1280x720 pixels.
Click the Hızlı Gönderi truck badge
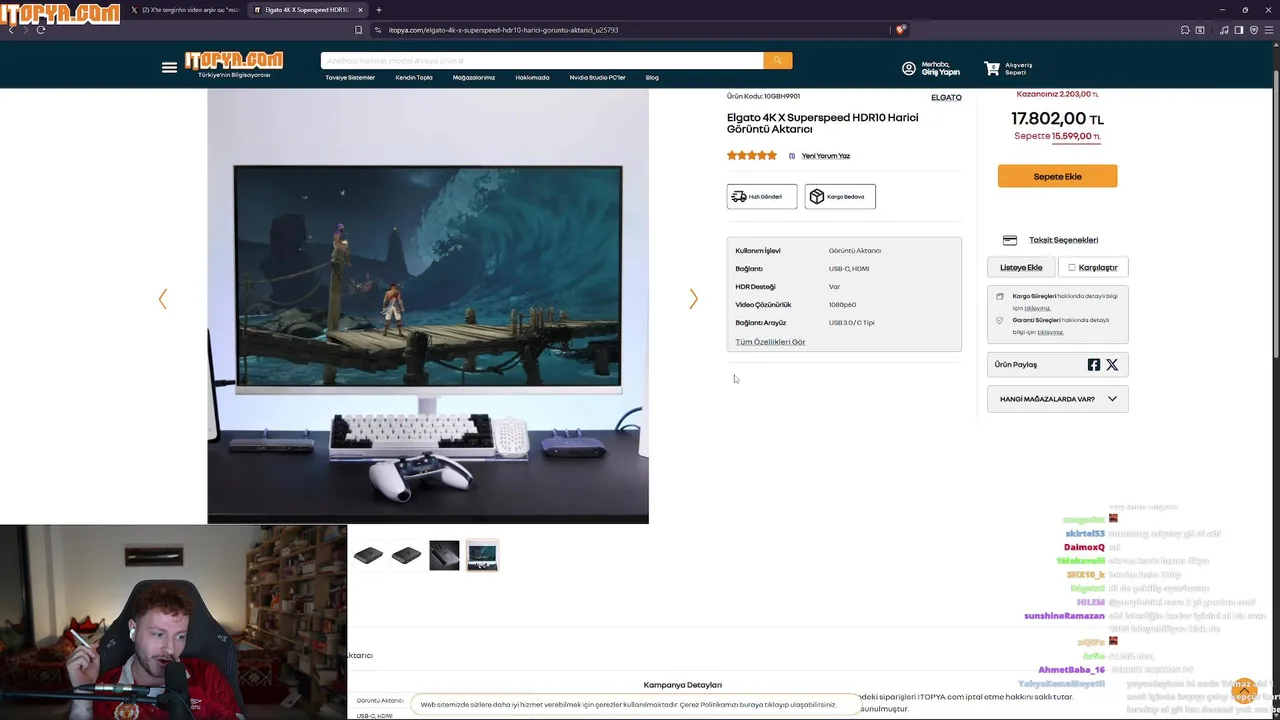(x=762, y=196)
